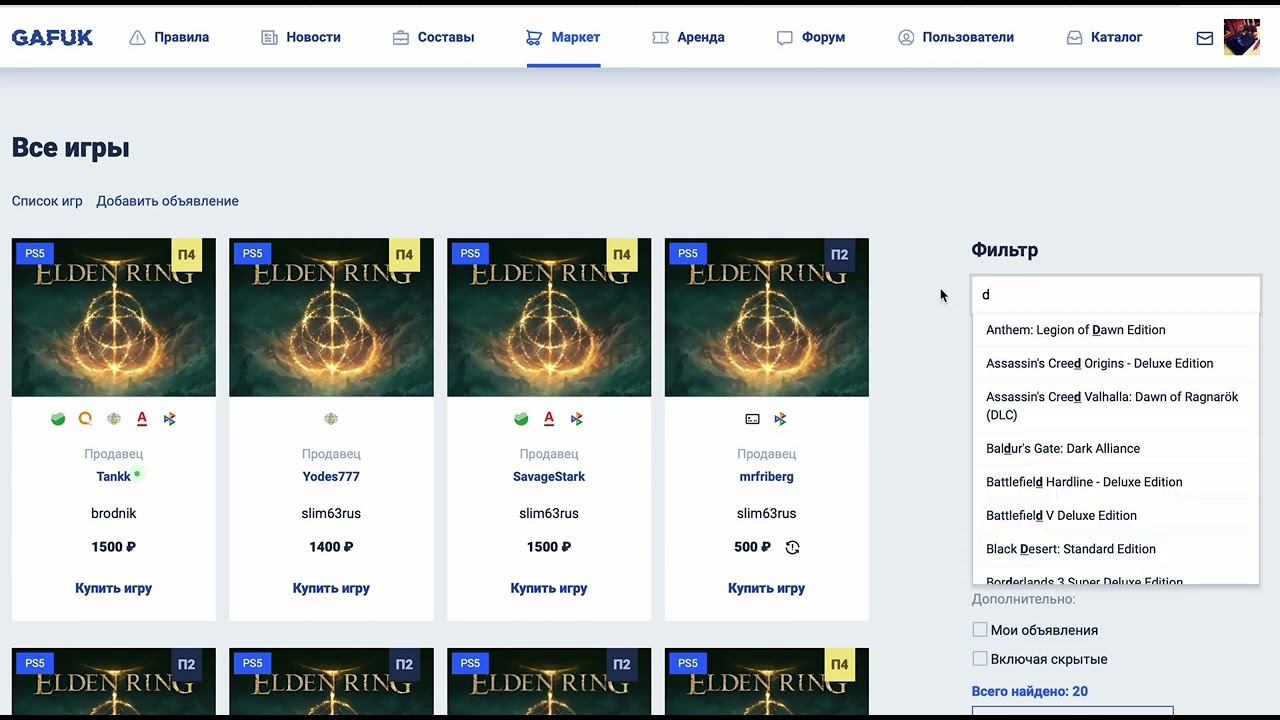Open the Форум page
Image resolution: width=1280 pixels, height=720 pixels.
(x=811, y=37)
